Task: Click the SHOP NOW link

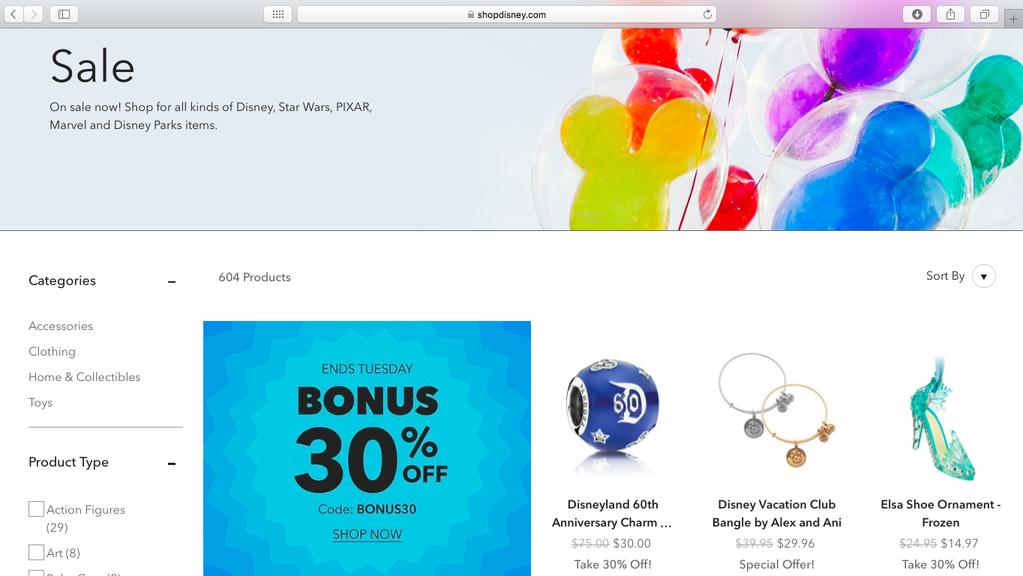Action: (367, 534)
